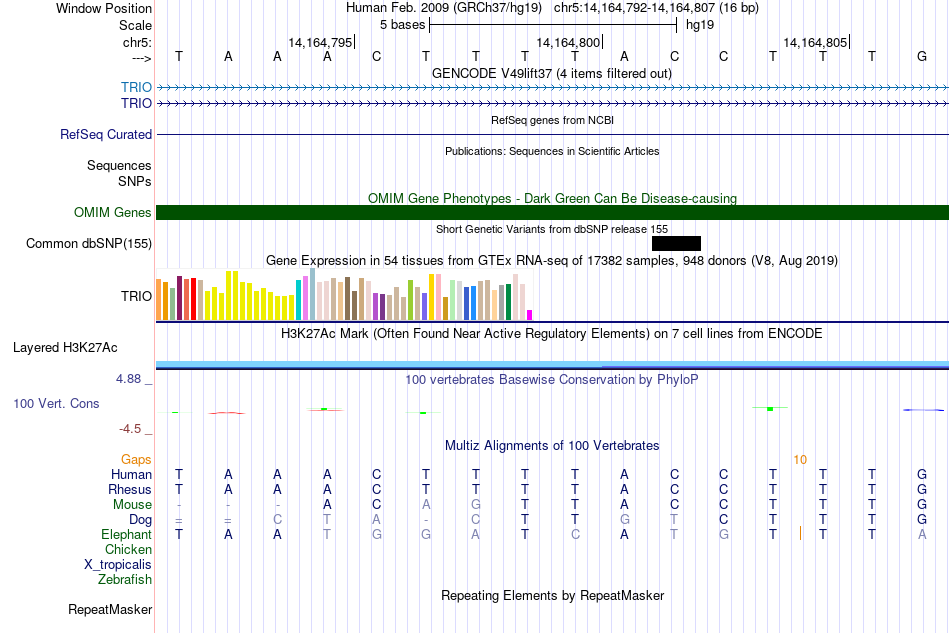Select the Rhesus species label
950x633 pixels.
click(130, 489)
